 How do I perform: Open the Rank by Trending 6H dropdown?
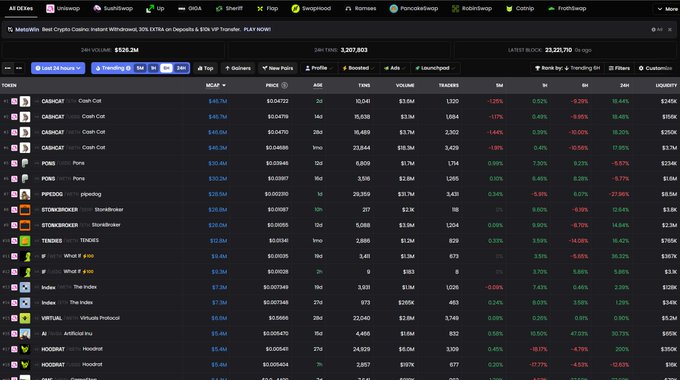click(567, 68)
